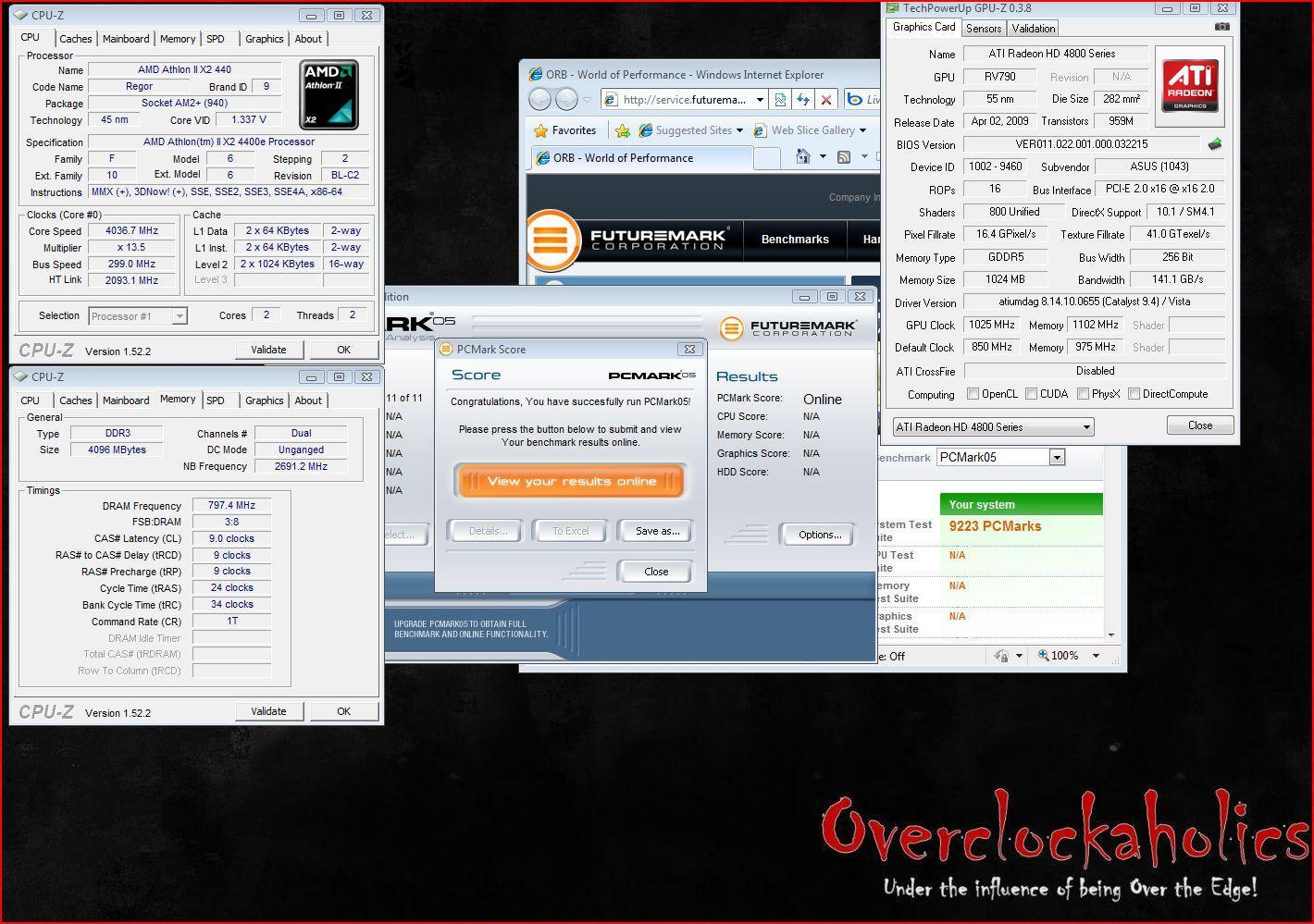
Task: Click the GPU-Z screenshot camera icon
Action: (1222, 28)
